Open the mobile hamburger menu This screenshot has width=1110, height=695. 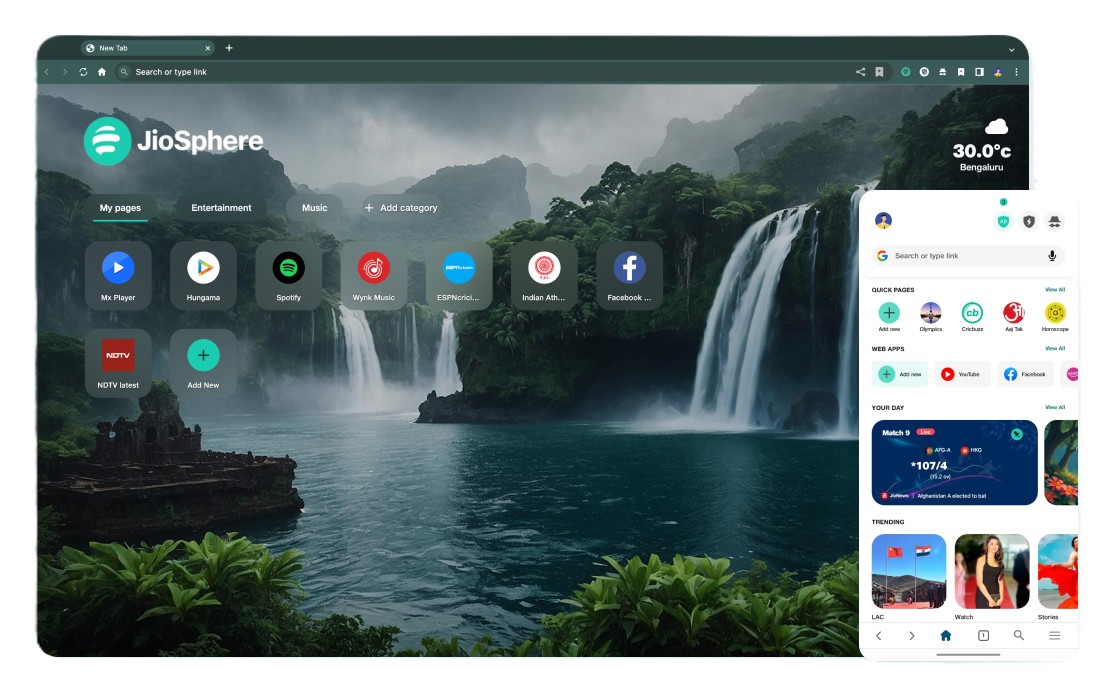click(x=1054, y=635)
